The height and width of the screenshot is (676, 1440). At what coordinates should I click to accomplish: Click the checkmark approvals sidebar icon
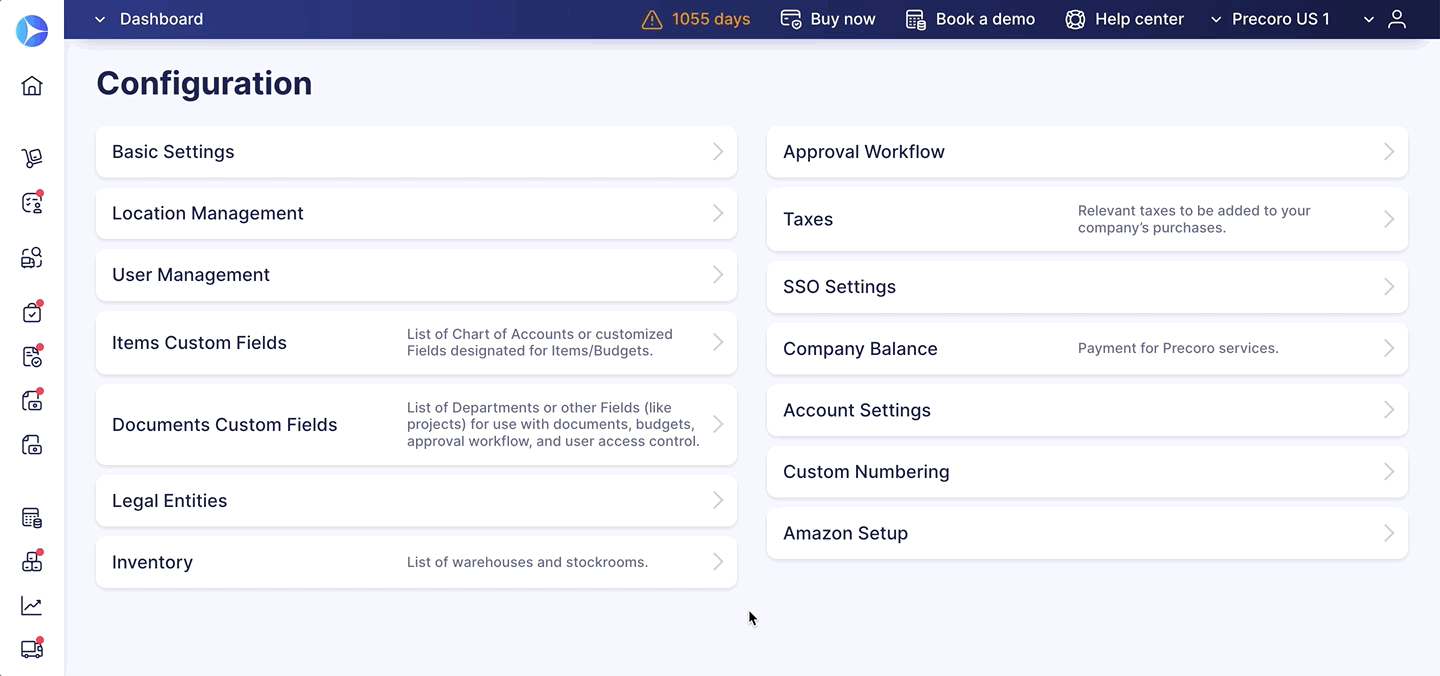tap(32, 312)
